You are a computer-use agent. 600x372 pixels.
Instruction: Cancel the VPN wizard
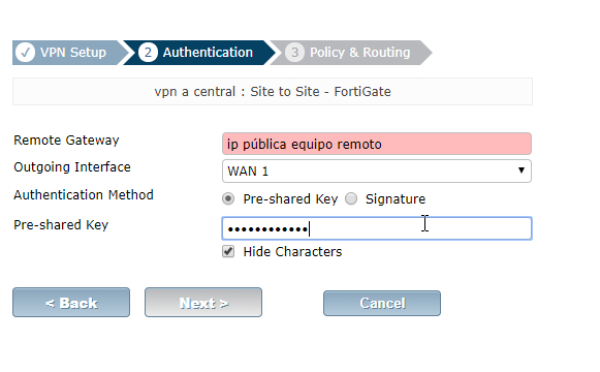382,303
